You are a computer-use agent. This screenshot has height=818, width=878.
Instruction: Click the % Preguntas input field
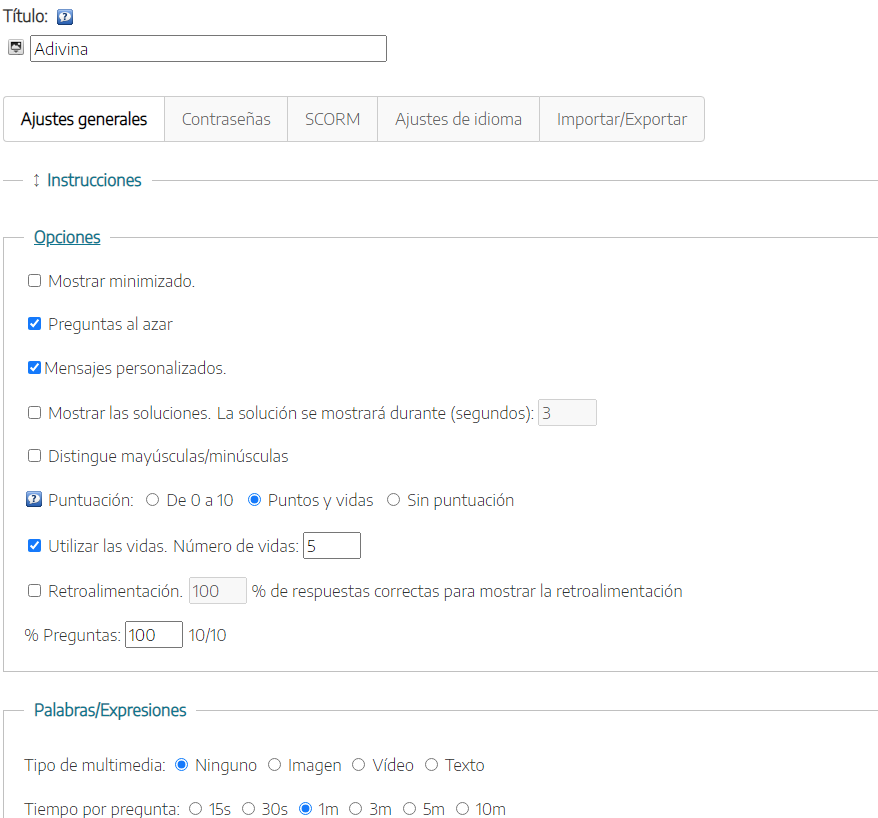click(x=154, y=634)
